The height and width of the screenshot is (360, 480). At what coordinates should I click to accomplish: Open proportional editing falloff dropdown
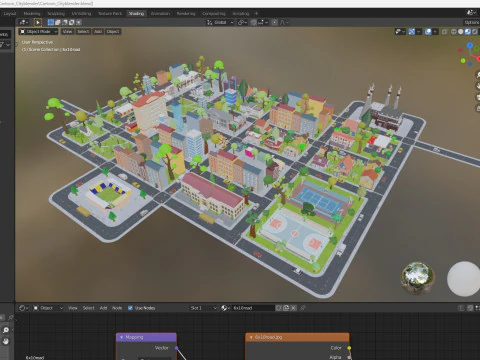point(284,22)
